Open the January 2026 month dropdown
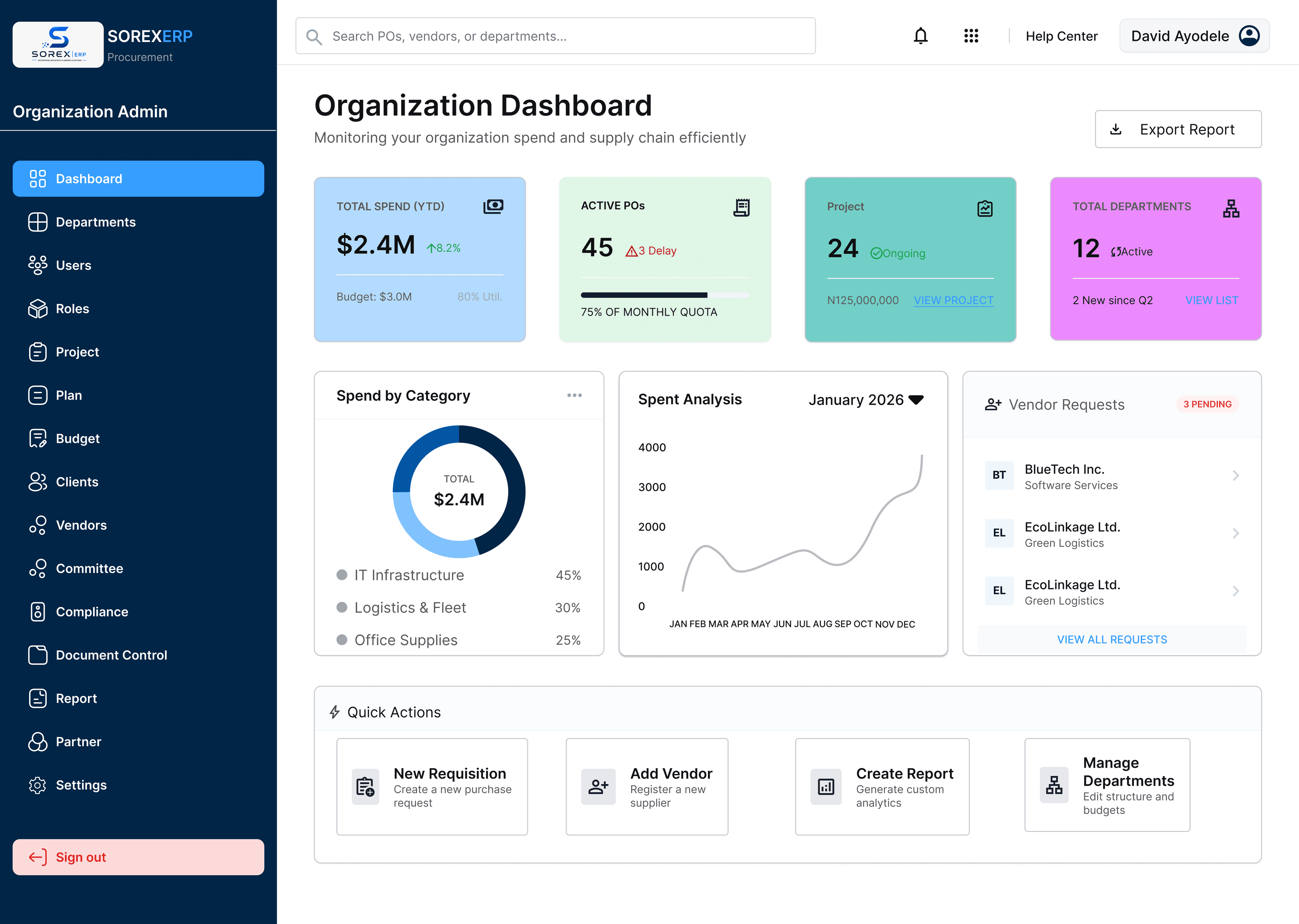The width and height of the screenshot is (1299, 924). tap(866, 400)
